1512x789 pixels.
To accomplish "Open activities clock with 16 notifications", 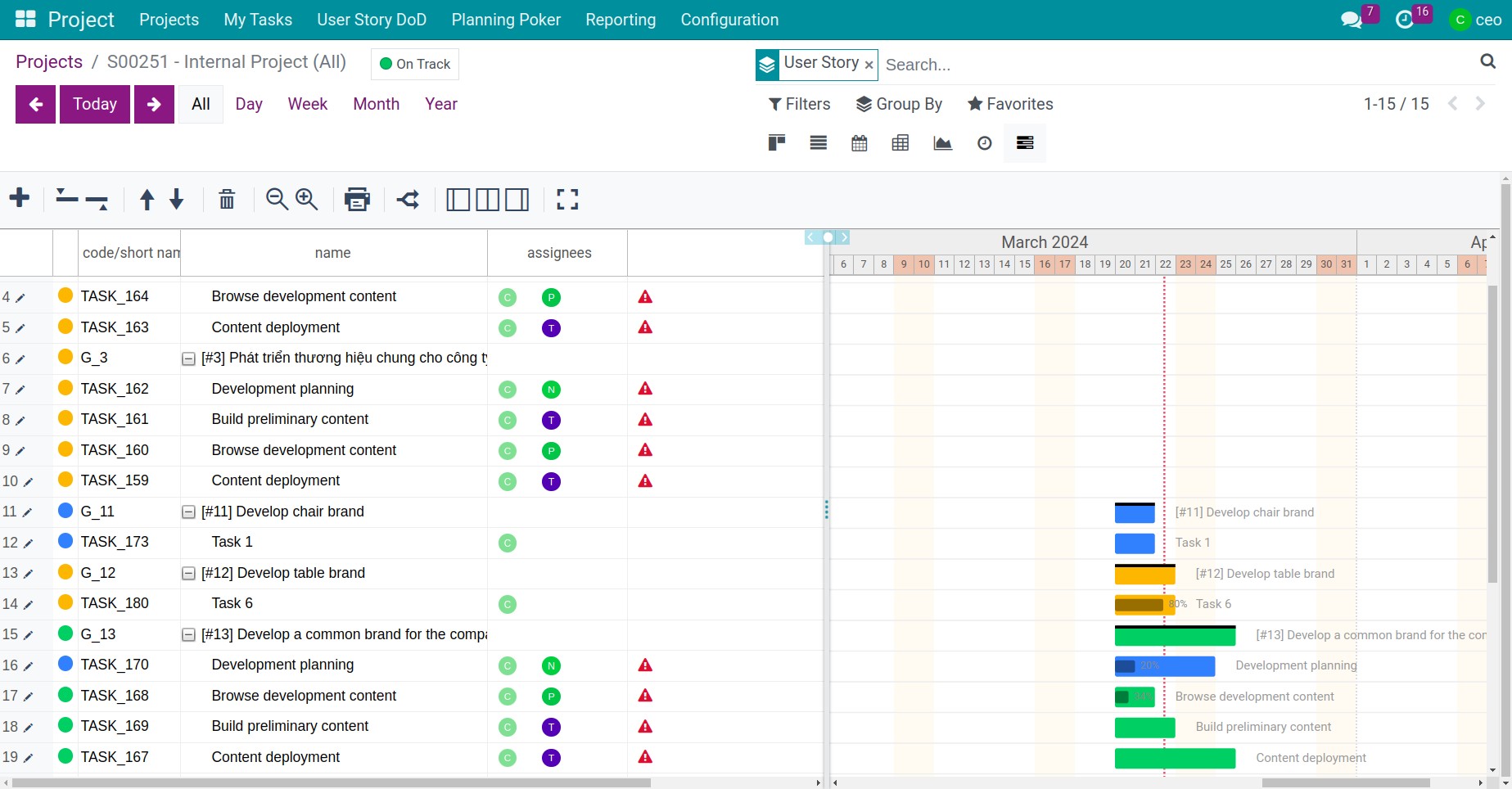I will click(x=1405, y=19).
